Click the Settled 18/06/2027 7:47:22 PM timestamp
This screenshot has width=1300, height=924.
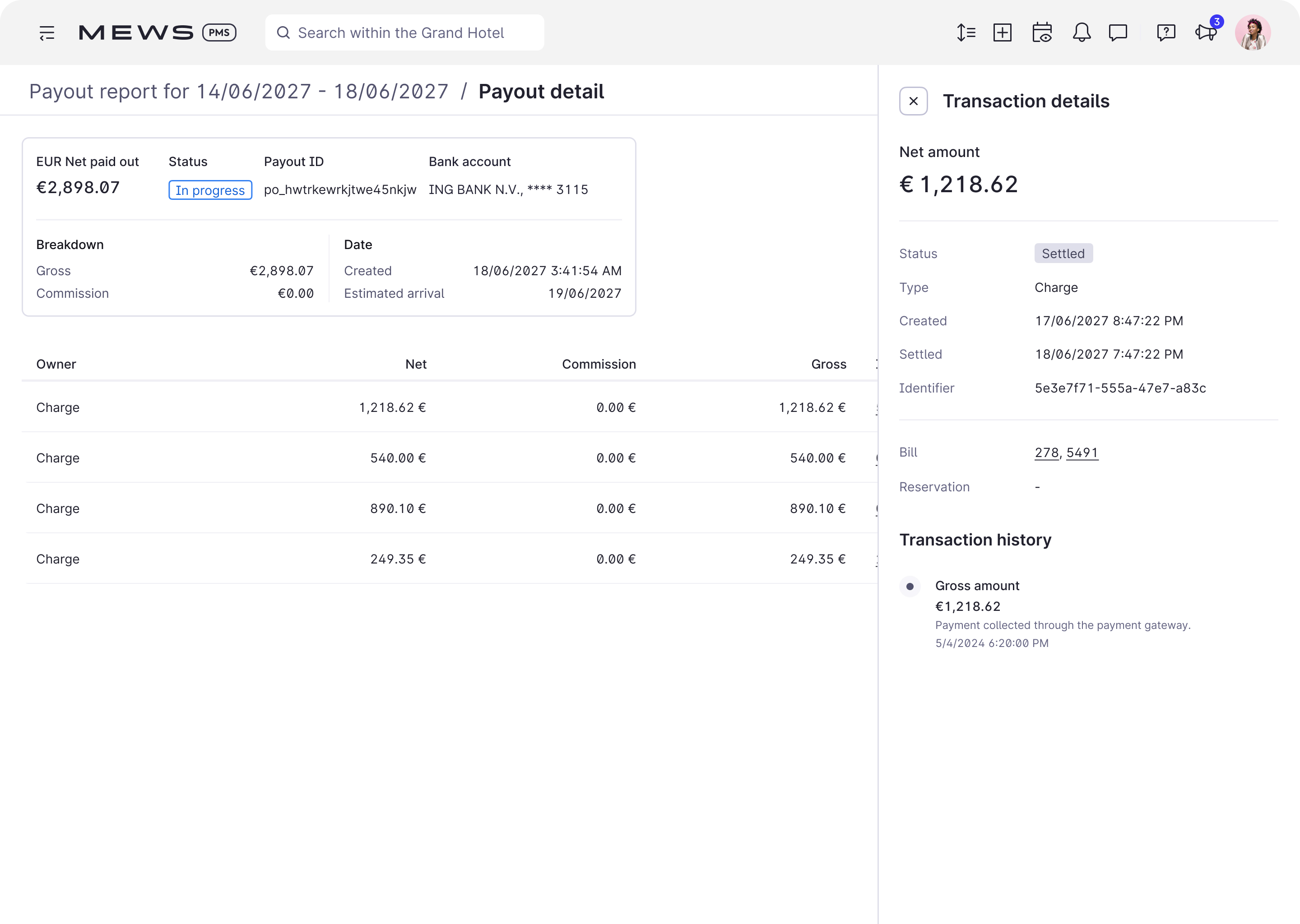tap(1109, 355)
